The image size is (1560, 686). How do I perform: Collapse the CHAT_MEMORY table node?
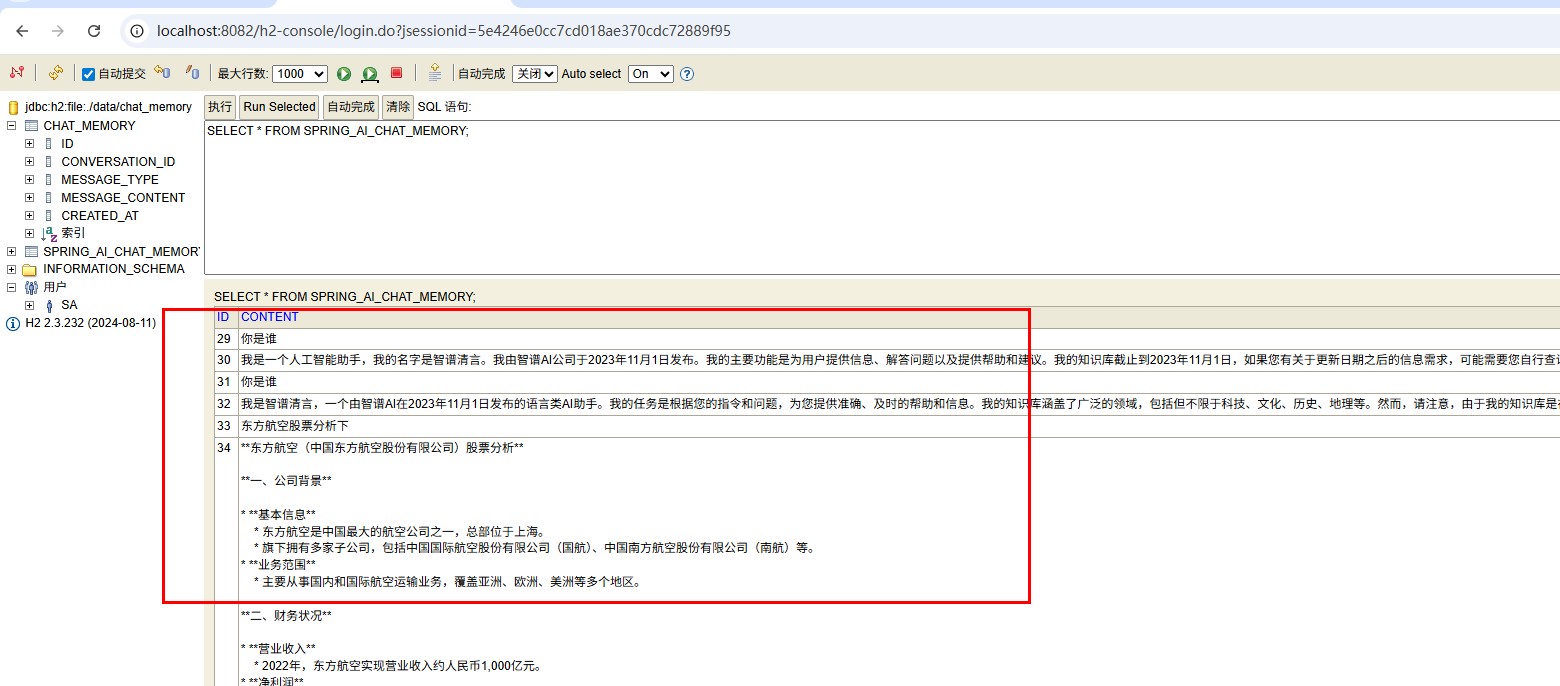[x=12, y=126]
